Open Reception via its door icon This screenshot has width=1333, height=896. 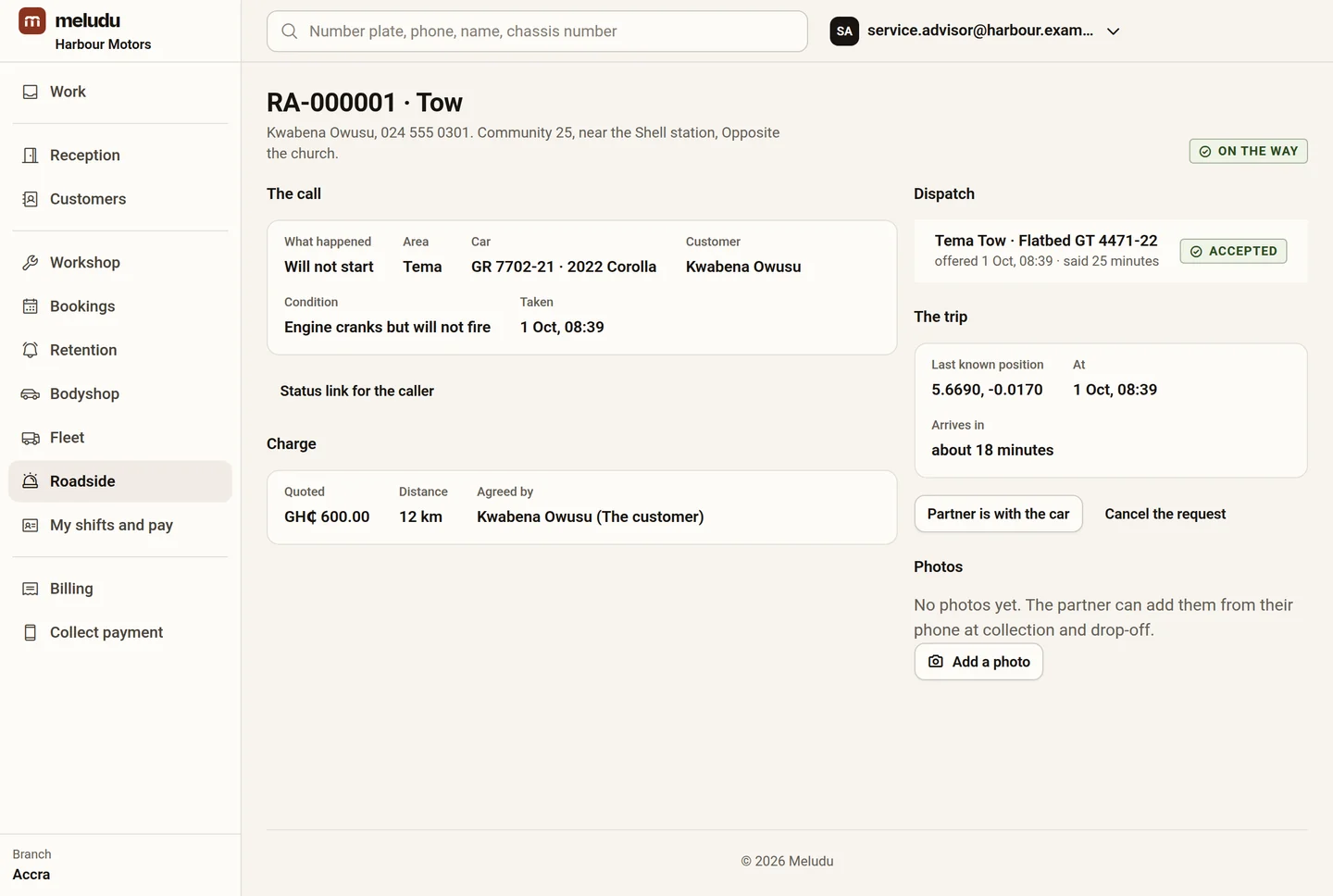coord(31,156)
